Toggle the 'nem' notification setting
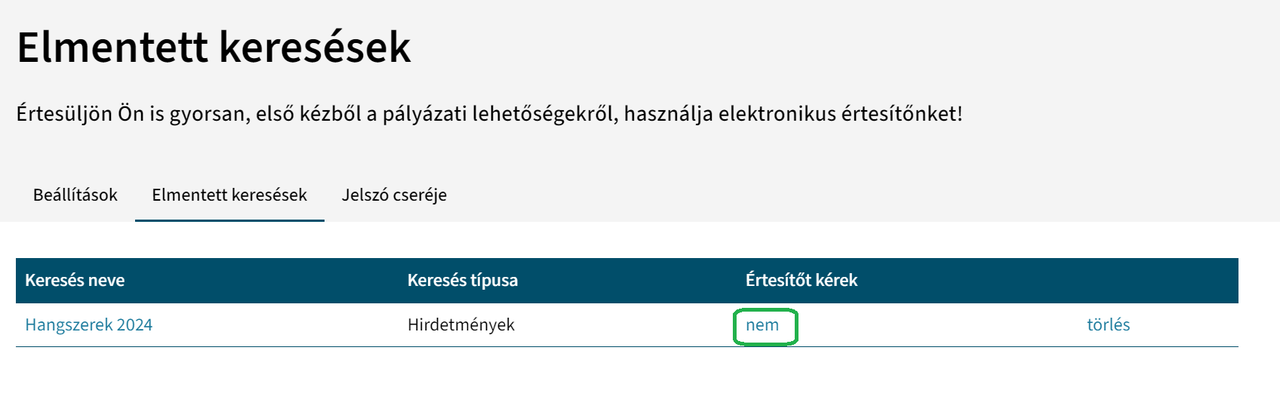This screenshot has width=1280, height=415. point(763,326)
